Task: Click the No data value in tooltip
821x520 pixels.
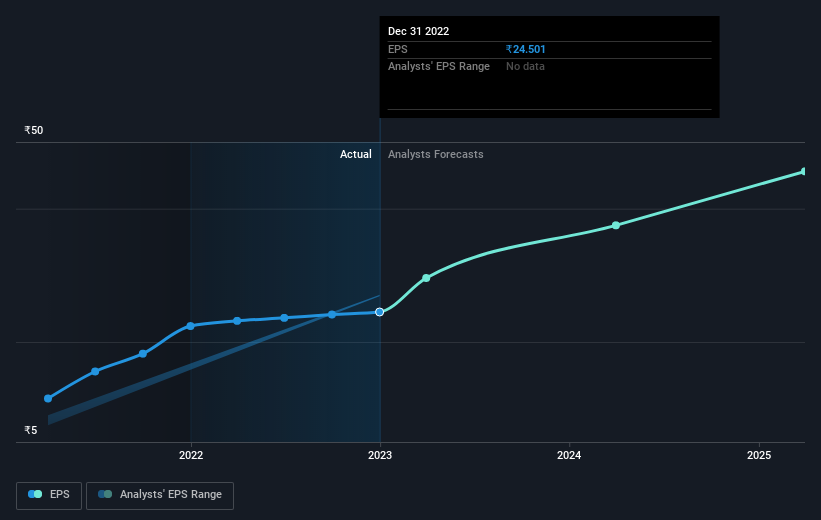Action: coord(525,67)
